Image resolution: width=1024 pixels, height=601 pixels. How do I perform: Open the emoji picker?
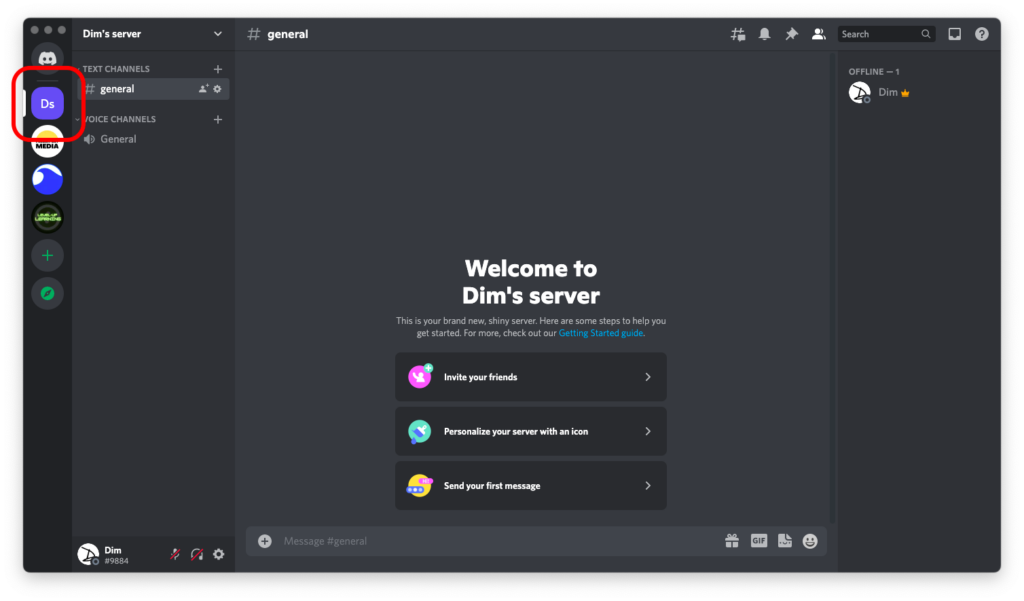tap(810, 541)
